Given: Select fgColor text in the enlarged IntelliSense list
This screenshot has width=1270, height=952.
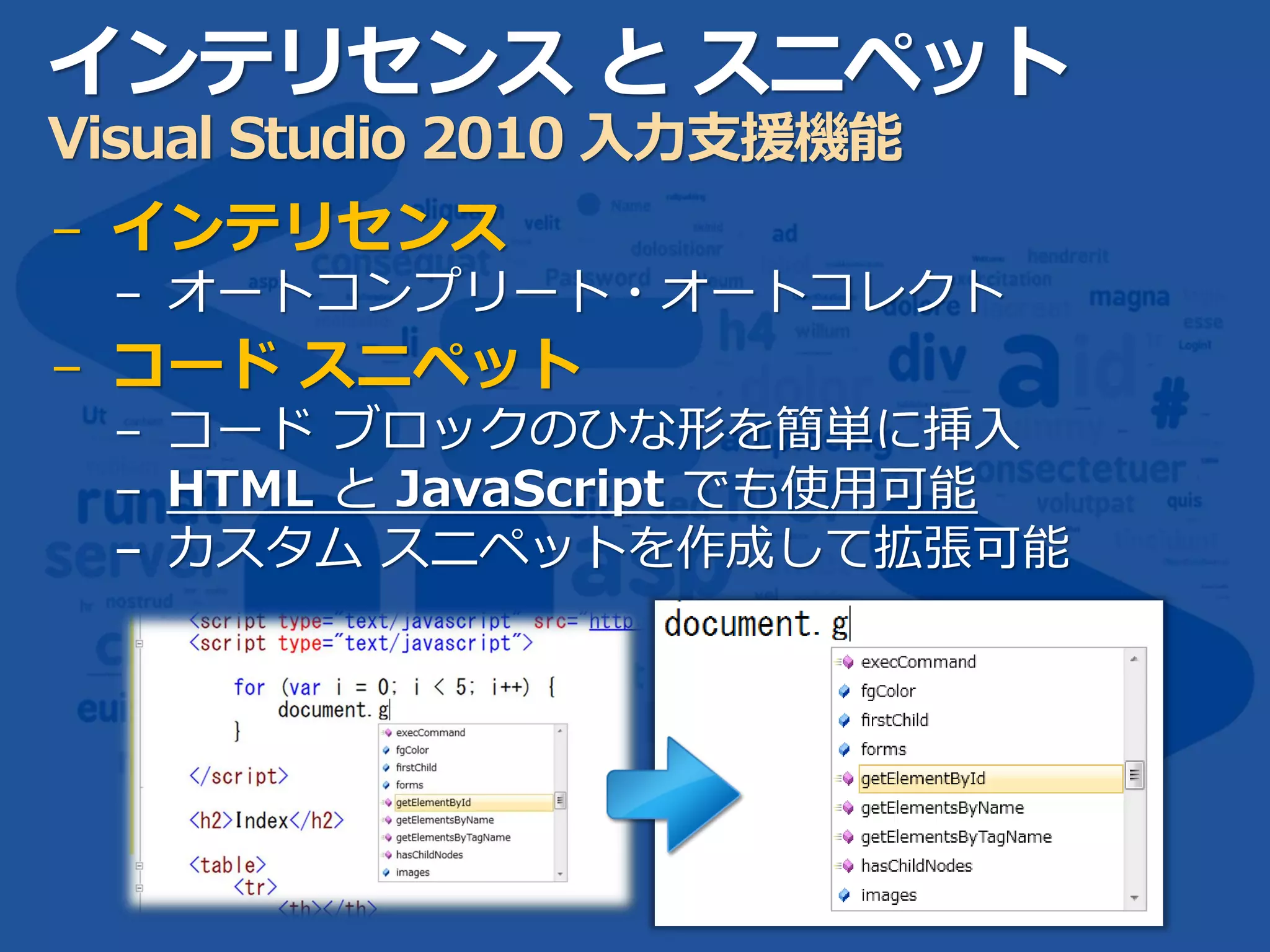Looking at the screenshot, I should 888,691.
